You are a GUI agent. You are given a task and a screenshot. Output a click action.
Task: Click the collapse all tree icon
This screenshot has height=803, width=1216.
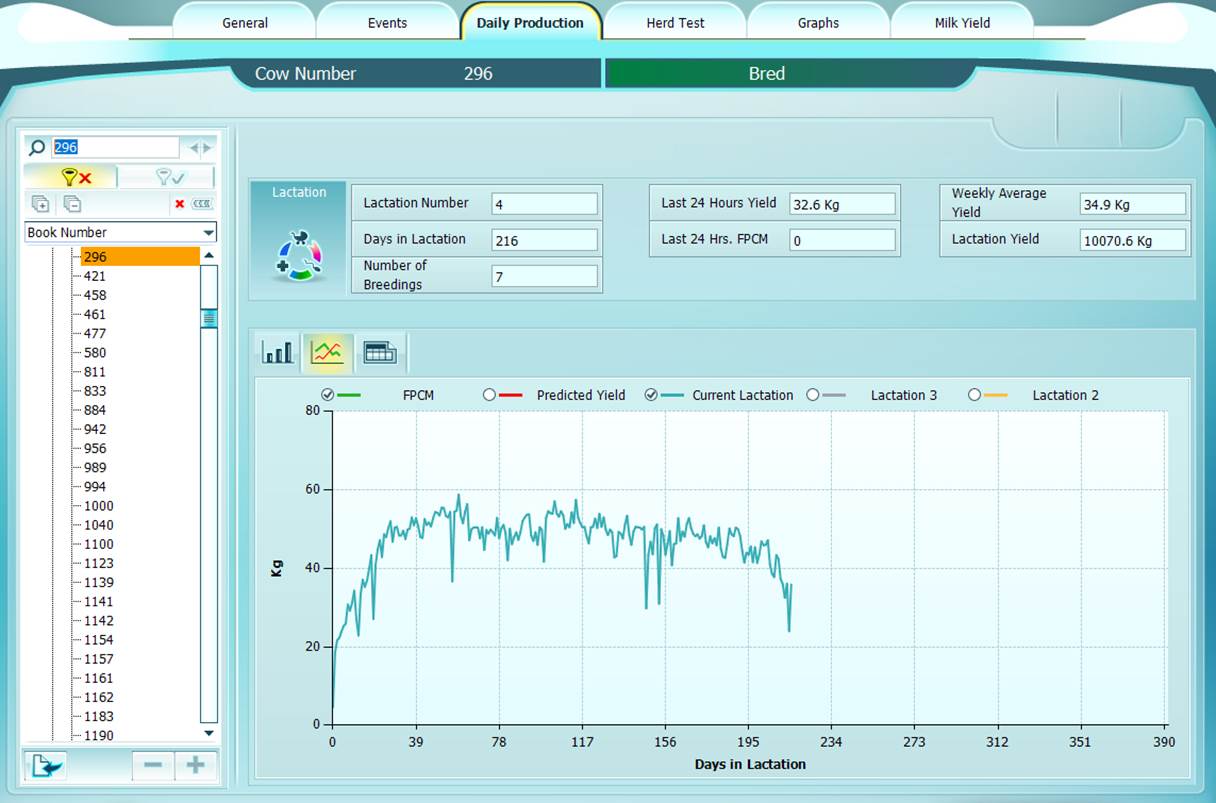tap(72, 204)
